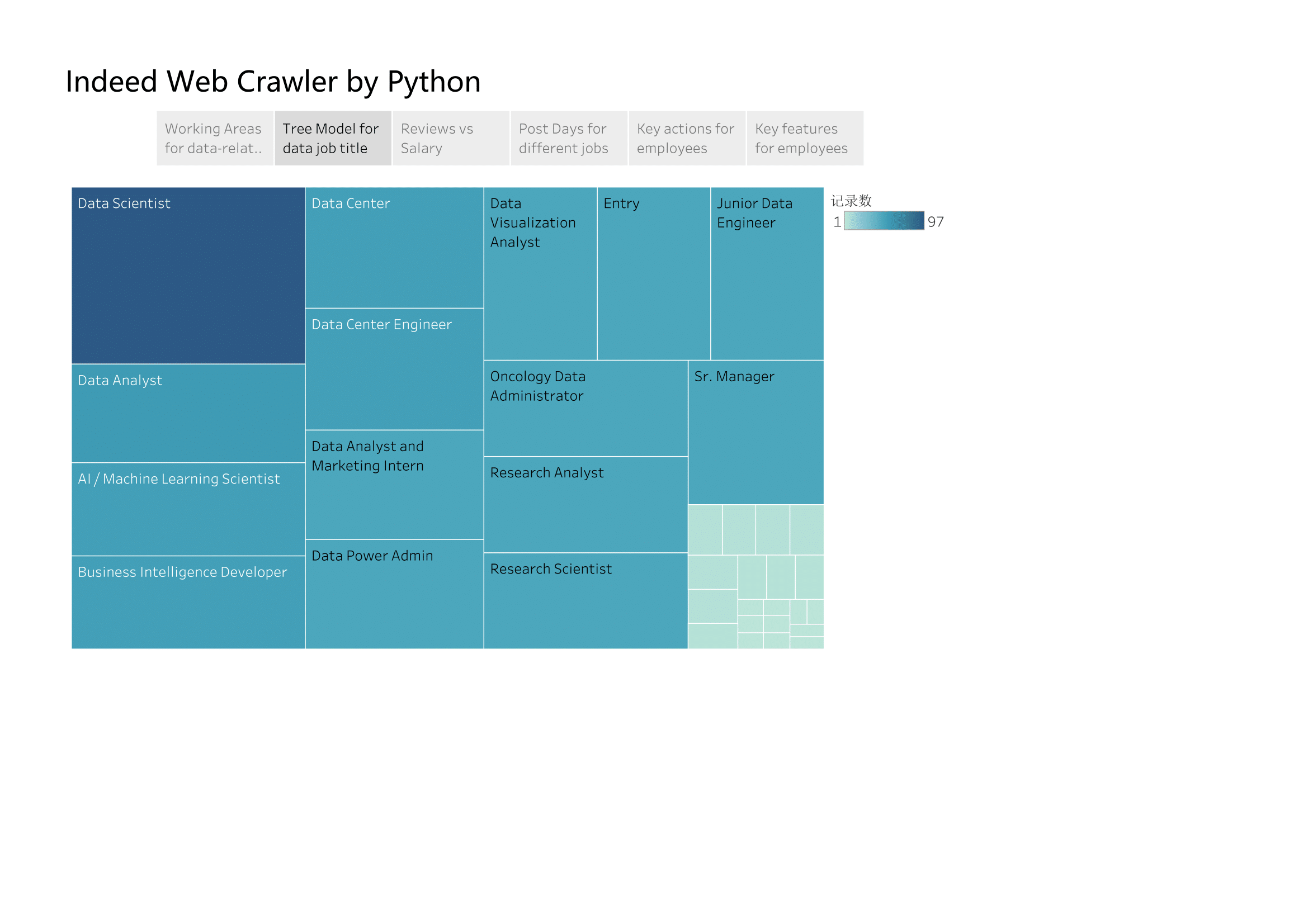Click the Data Analyst and Marketing Intern block
The image size is (1308, 924).
click(394, 485)
